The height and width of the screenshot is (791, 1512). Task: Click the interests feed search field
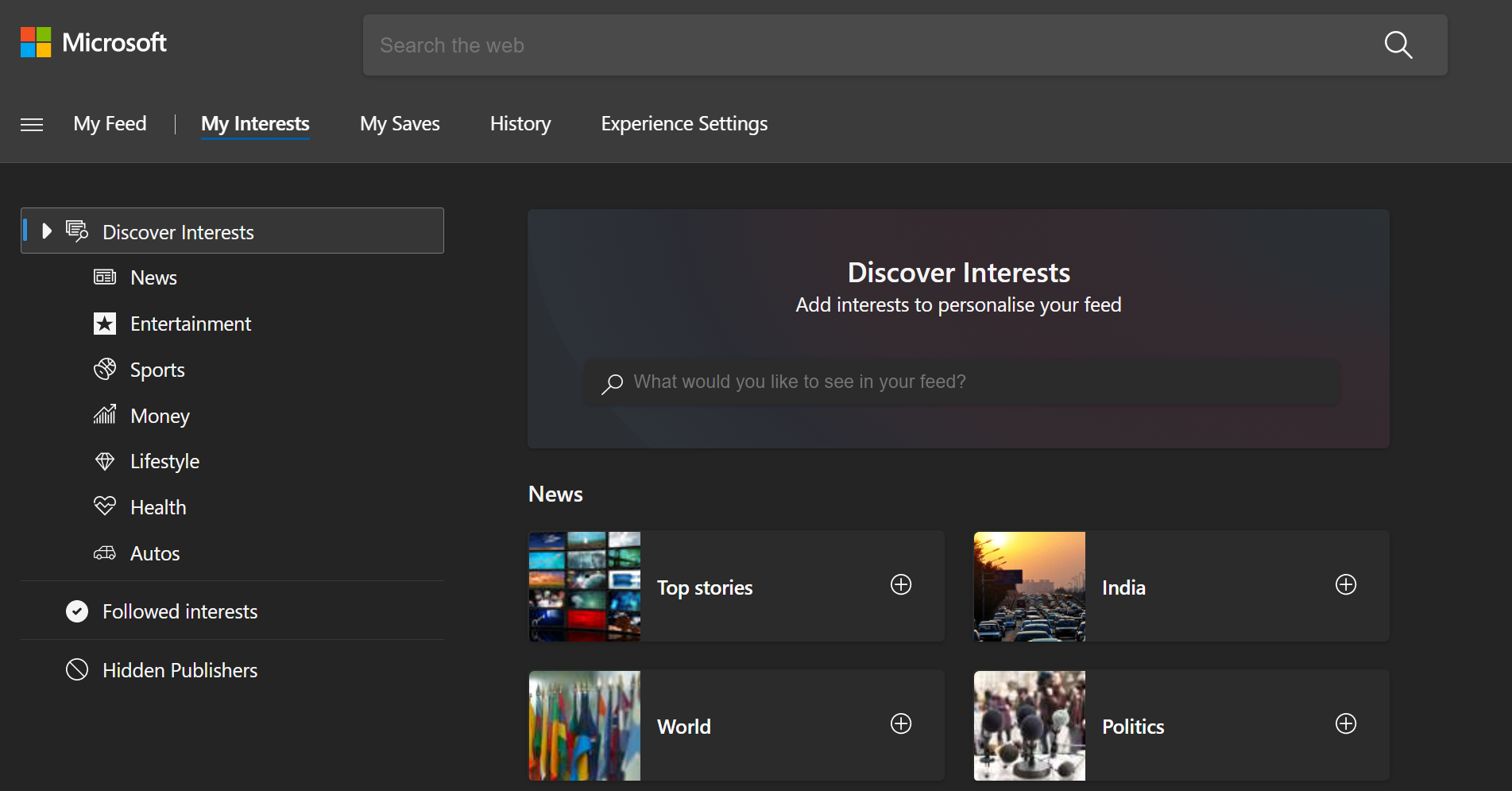click(962, 382)
